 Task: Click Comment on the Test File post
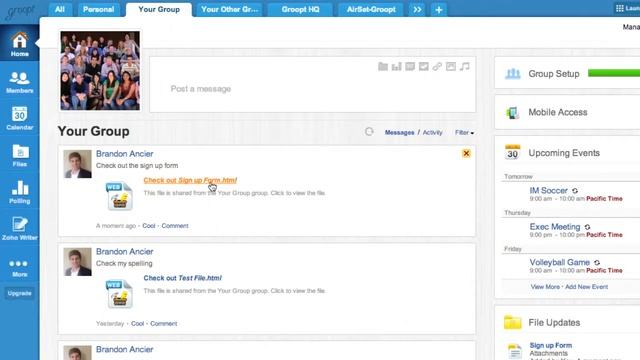(163, 324)
